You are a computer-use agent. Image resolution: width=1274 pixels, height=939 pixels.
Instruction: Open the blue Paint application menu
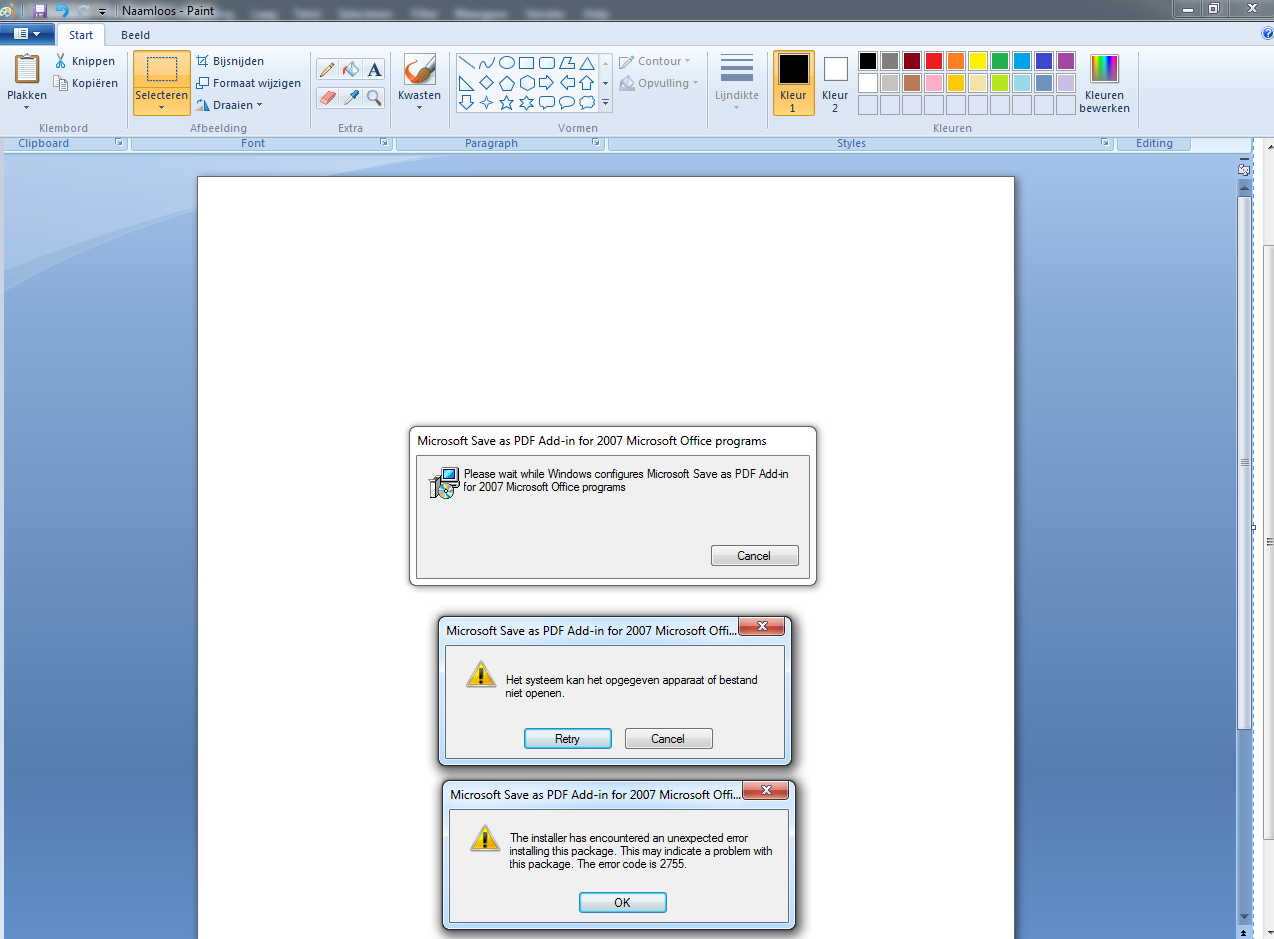click(27, 34)
